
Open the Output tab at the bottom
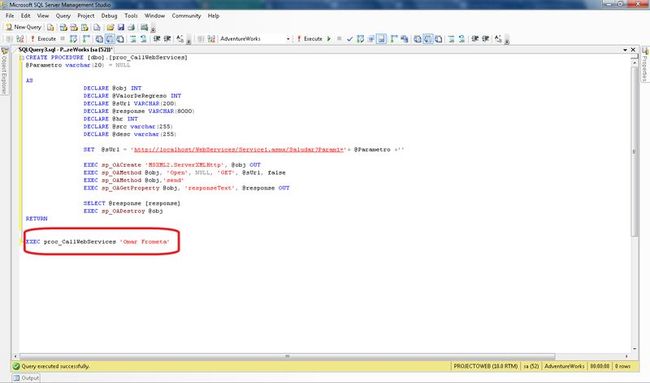[26, 378]
